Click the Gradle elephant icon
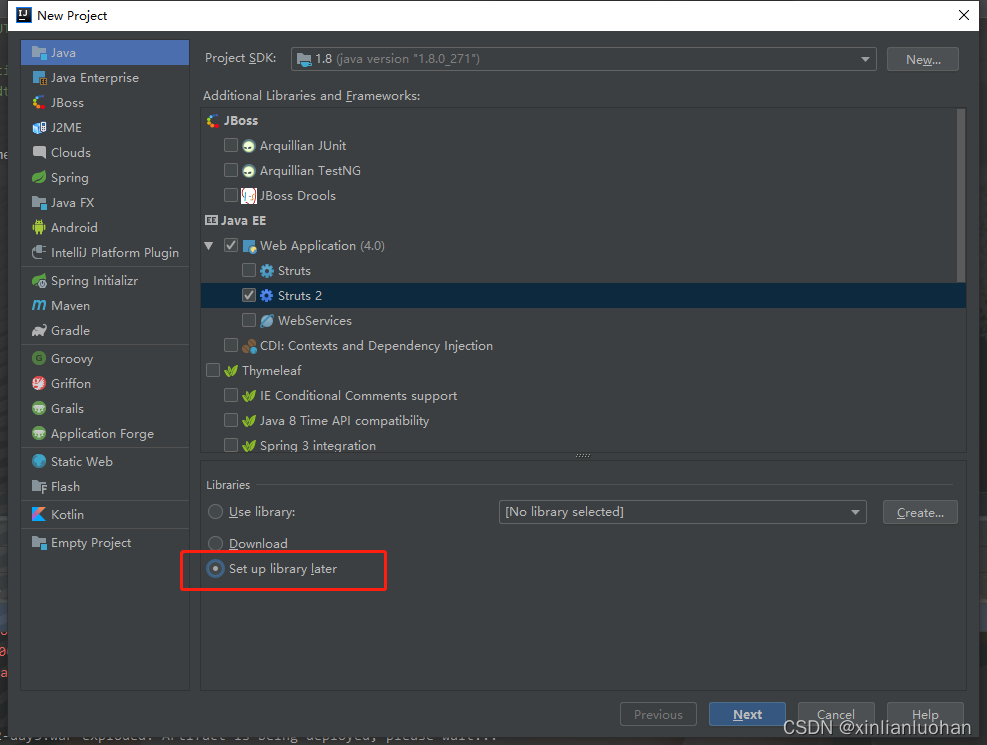 tap(39, 330)
